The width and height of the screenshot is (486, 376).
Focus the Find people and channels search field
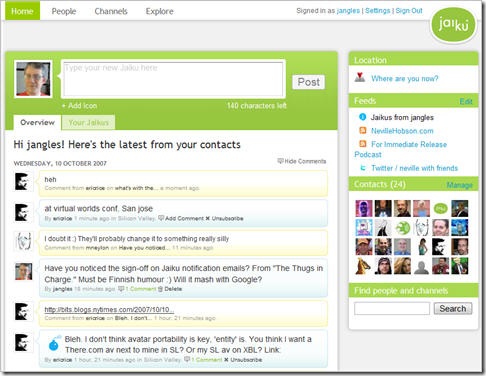pyautogui.click(x=392, y=309)
